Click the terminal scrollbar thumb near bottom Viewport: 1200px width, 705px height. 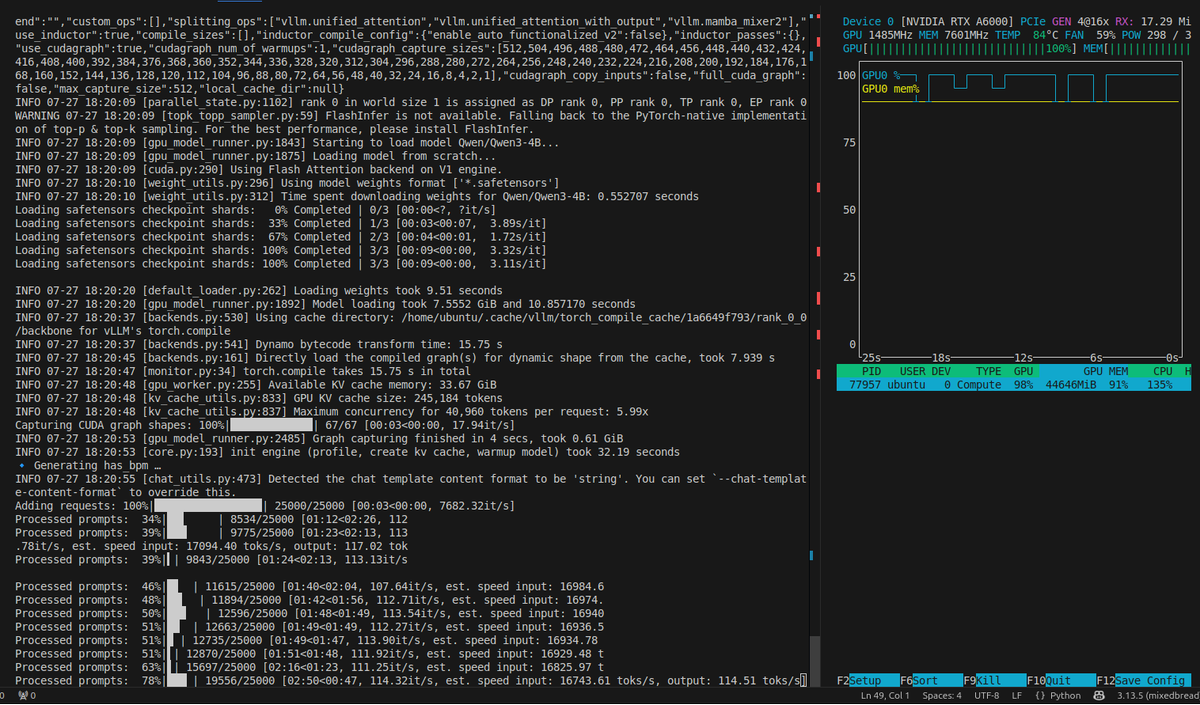click(814, 660)
